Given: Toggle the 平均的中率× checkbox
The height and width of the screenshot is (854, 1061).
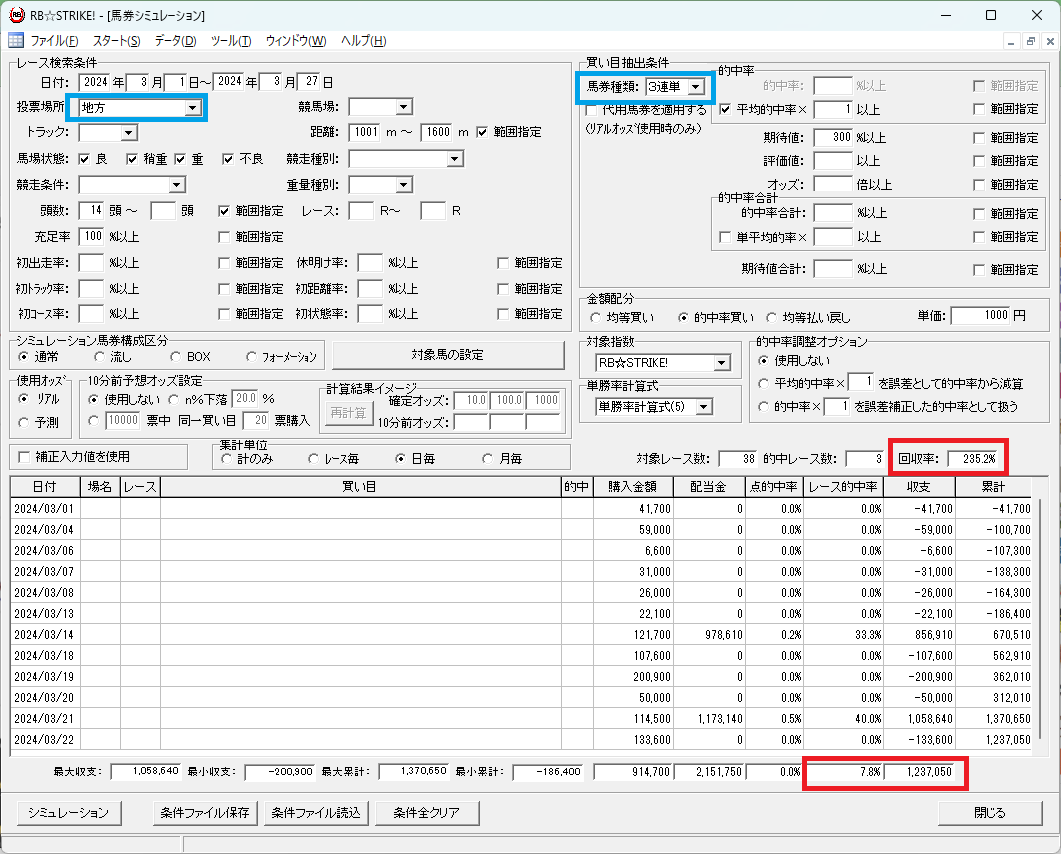Looking at the screenshot, I should (725, 109).
